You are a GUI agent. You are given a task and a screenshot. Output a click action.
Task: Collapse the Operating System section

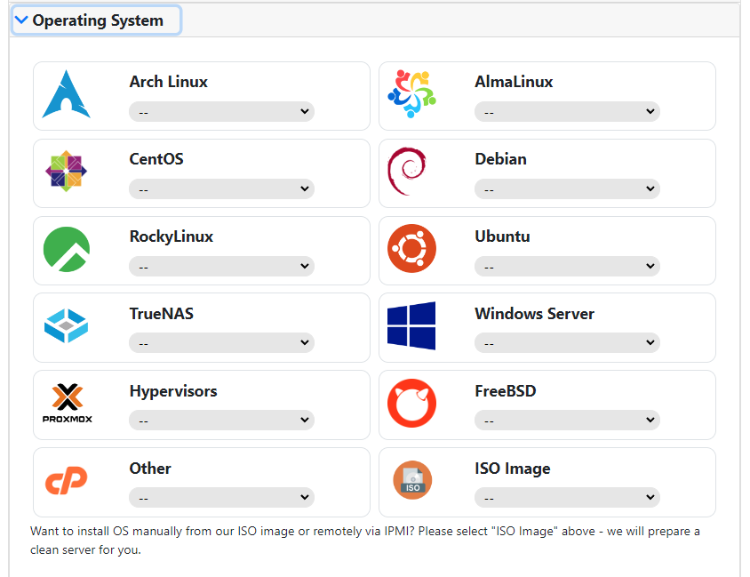(x=96, y=20)
